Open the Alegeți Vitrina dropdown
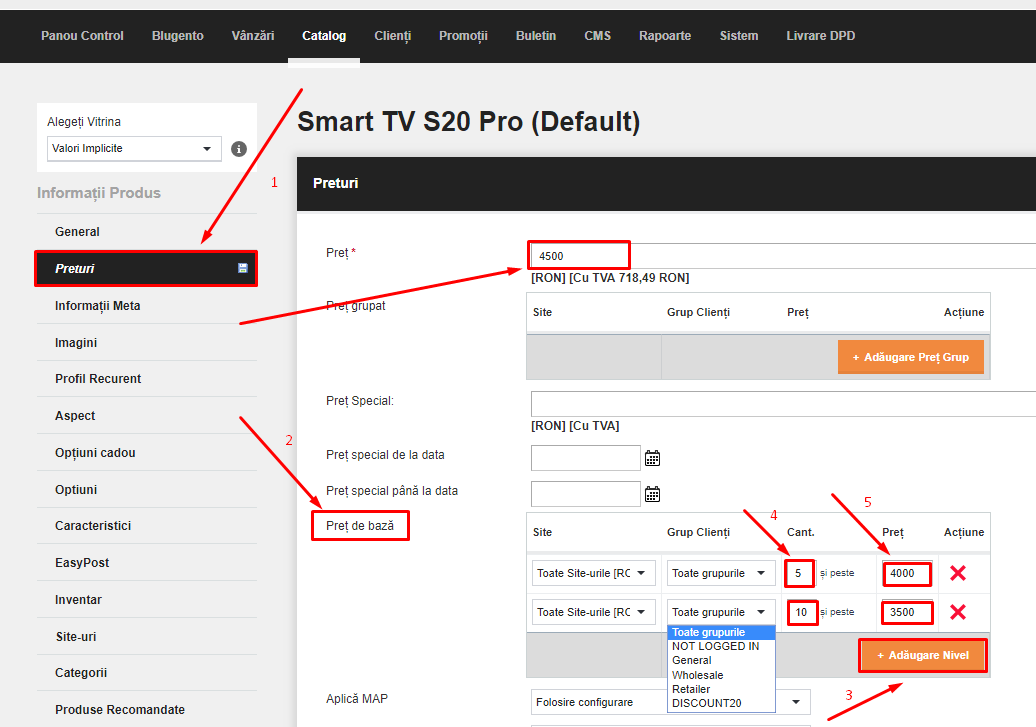This screenshot has height=727, width=1036. click(133, 149)
